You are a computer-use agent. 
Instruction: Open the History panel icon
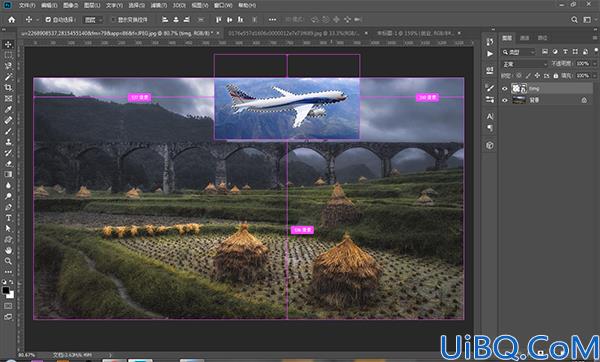pyautogui.click(x=490, y=41)
